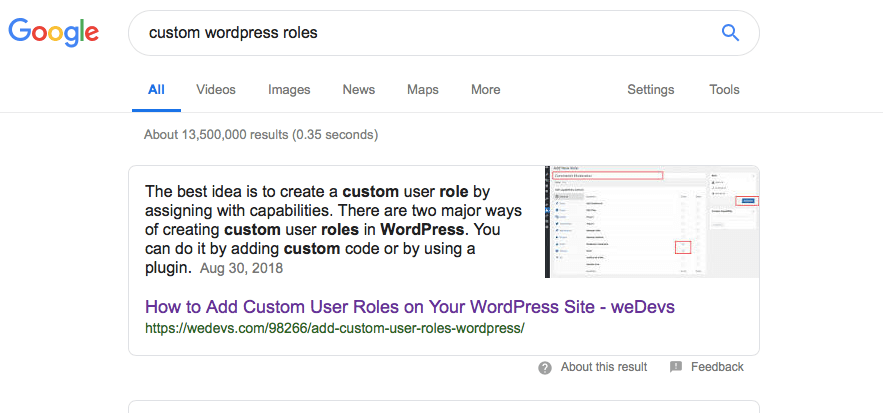The height and width of the screenshot is (413, 883).
Task: Click the Feedback flag icon
Action: click(x=676, y=367)
